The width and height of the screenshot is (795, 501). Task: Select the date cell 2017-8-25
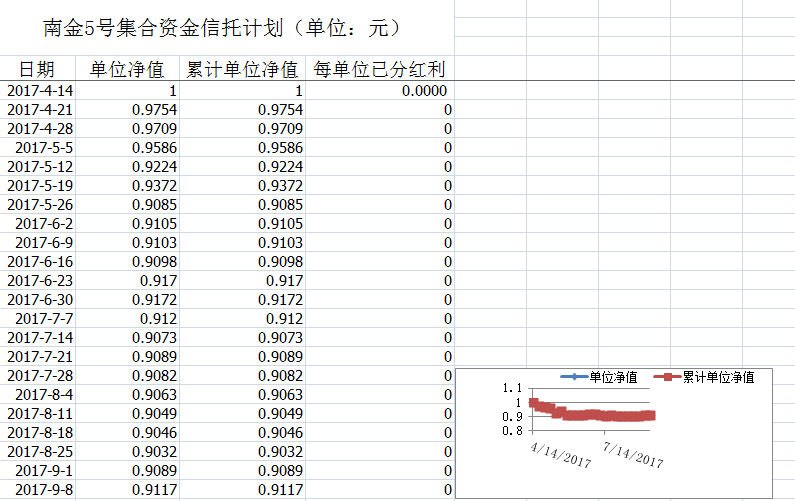point(40,452)
